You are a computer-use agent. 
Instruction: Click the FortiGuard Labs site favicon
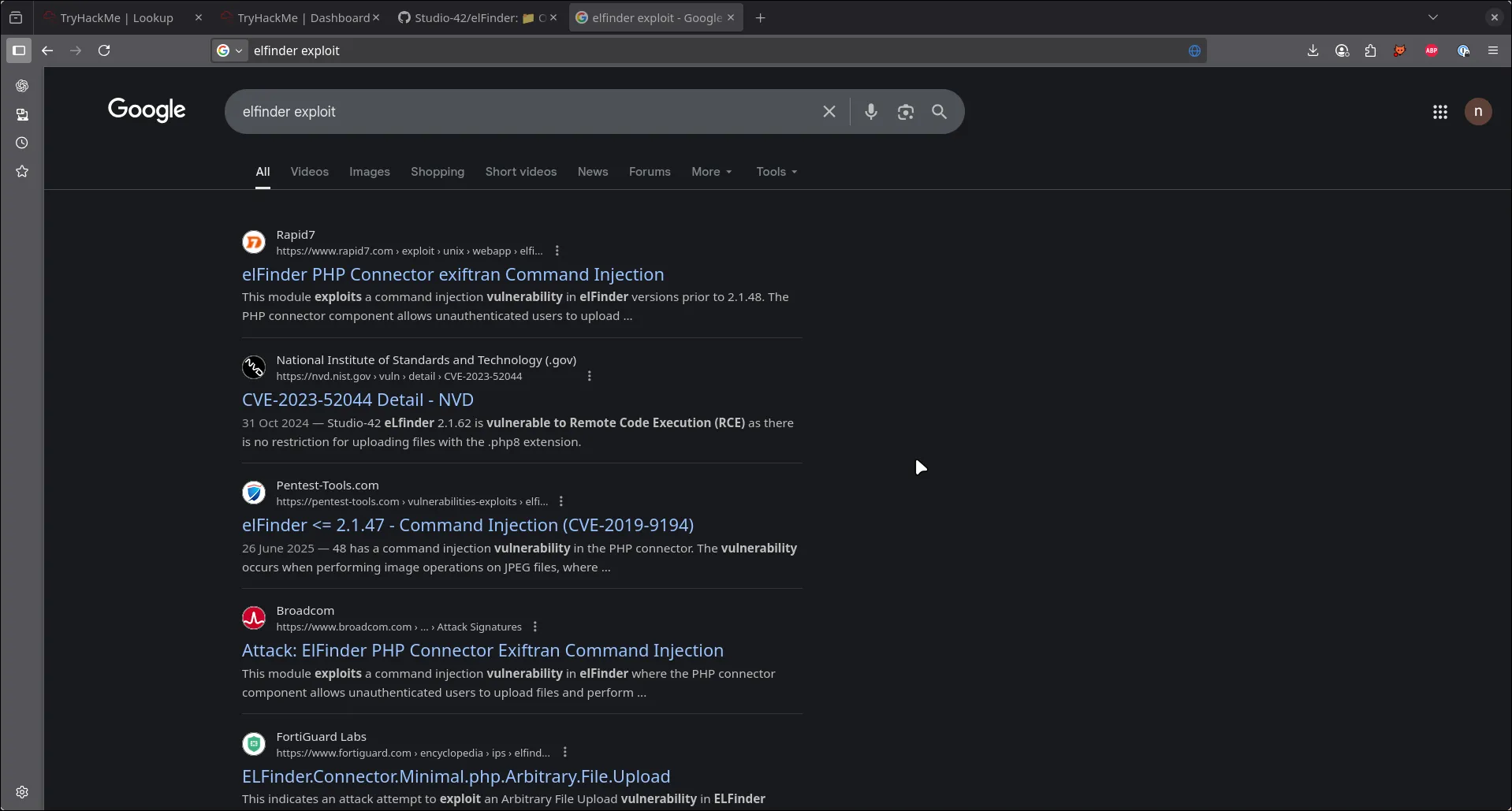pos(254,744)
